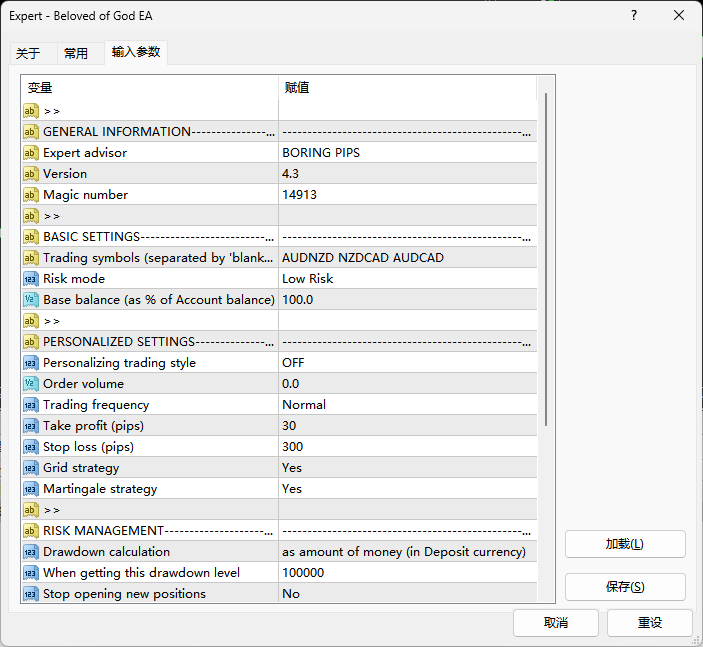Open Trading frequency Normal dropdown
The width and height of the screenshot is (703, 647).
[408, 405]
